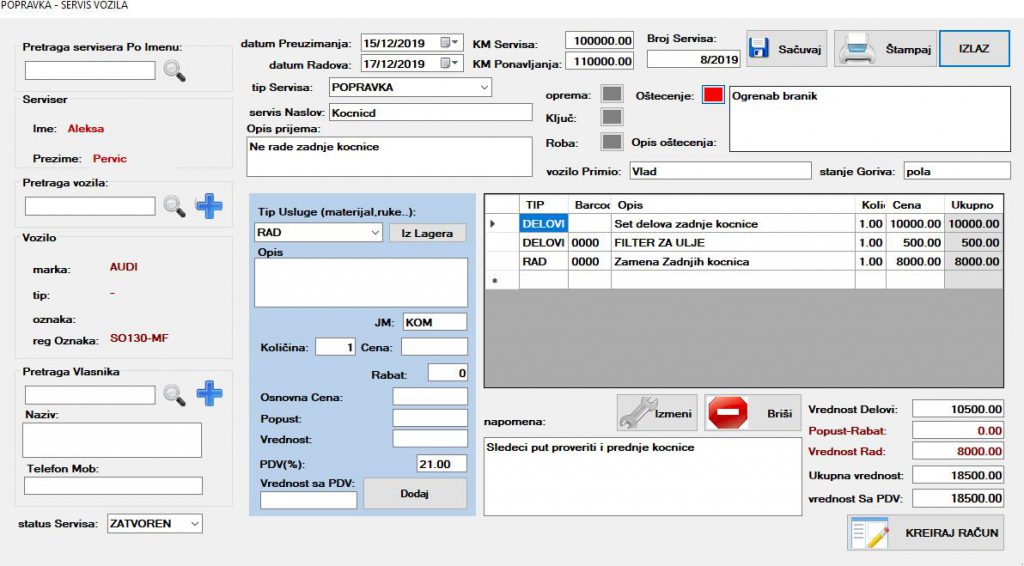Create invoice with KREIRAJ RAČUN button
Image resolution: width=1024 pixels, height=566 pixels.
click(x=925, y=532)
